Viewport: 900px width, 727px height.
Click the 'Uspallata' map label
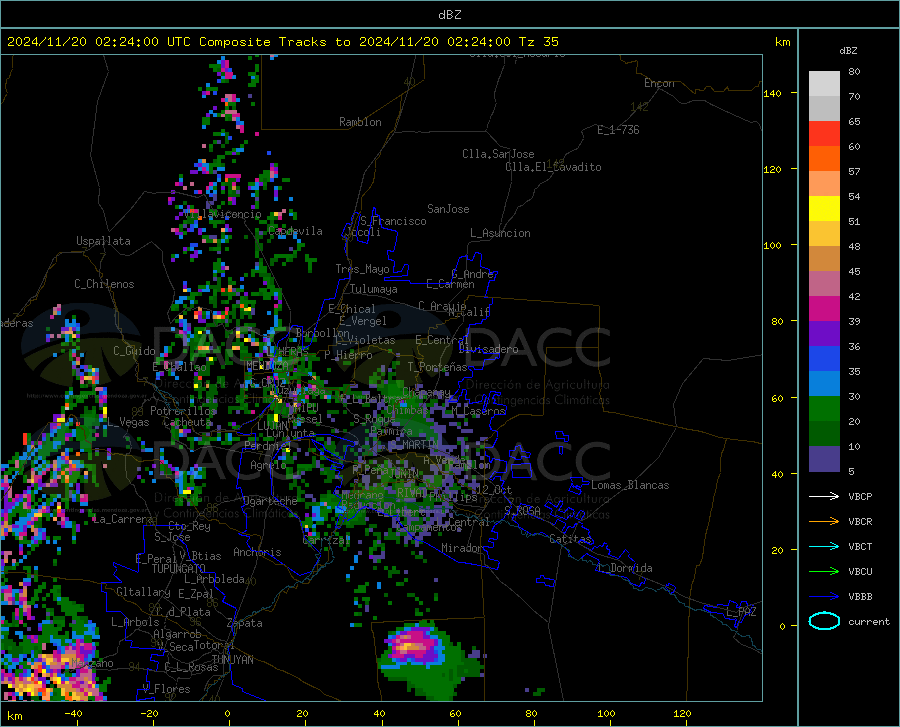103,242
